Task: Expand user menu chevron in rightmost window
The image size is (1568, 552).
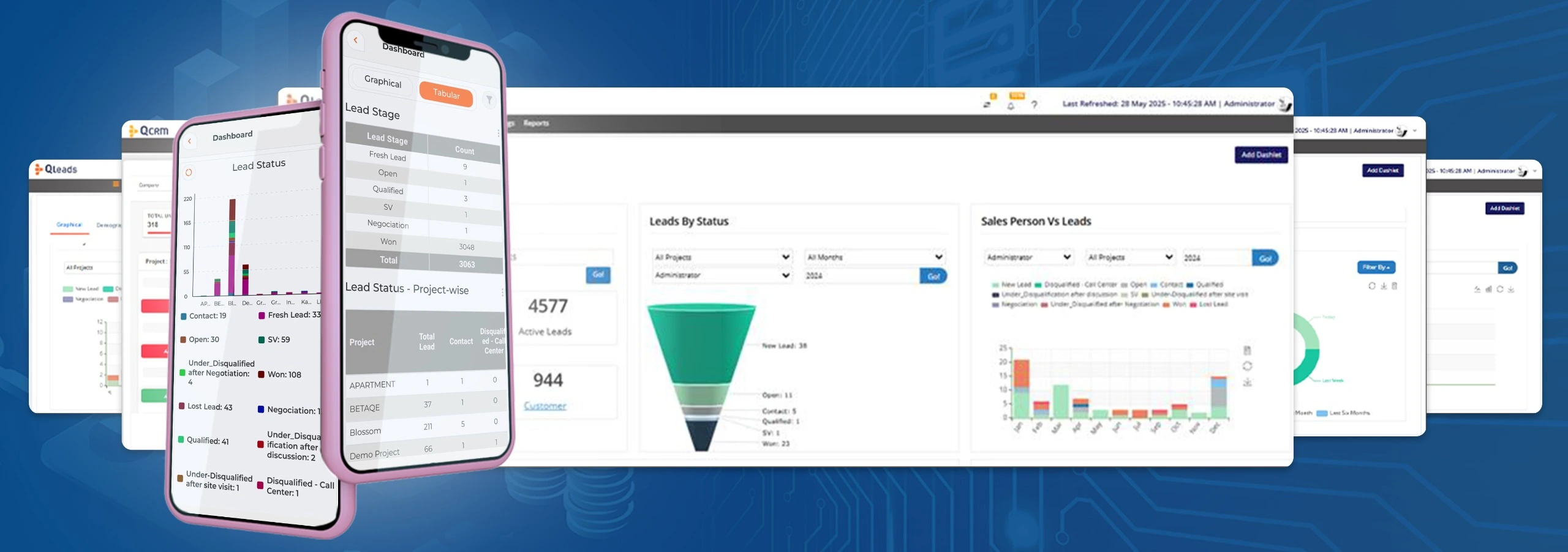Action: tap(1535, 171)
